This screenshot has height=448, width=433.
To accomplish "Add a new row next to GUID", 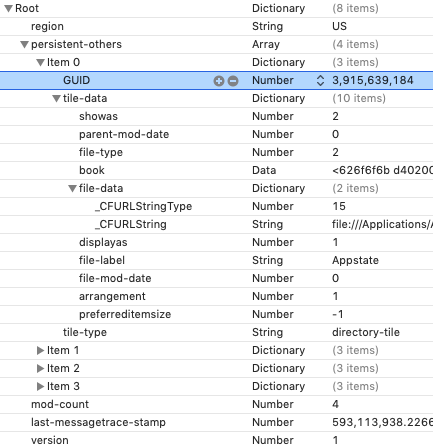I will [219, 81].
